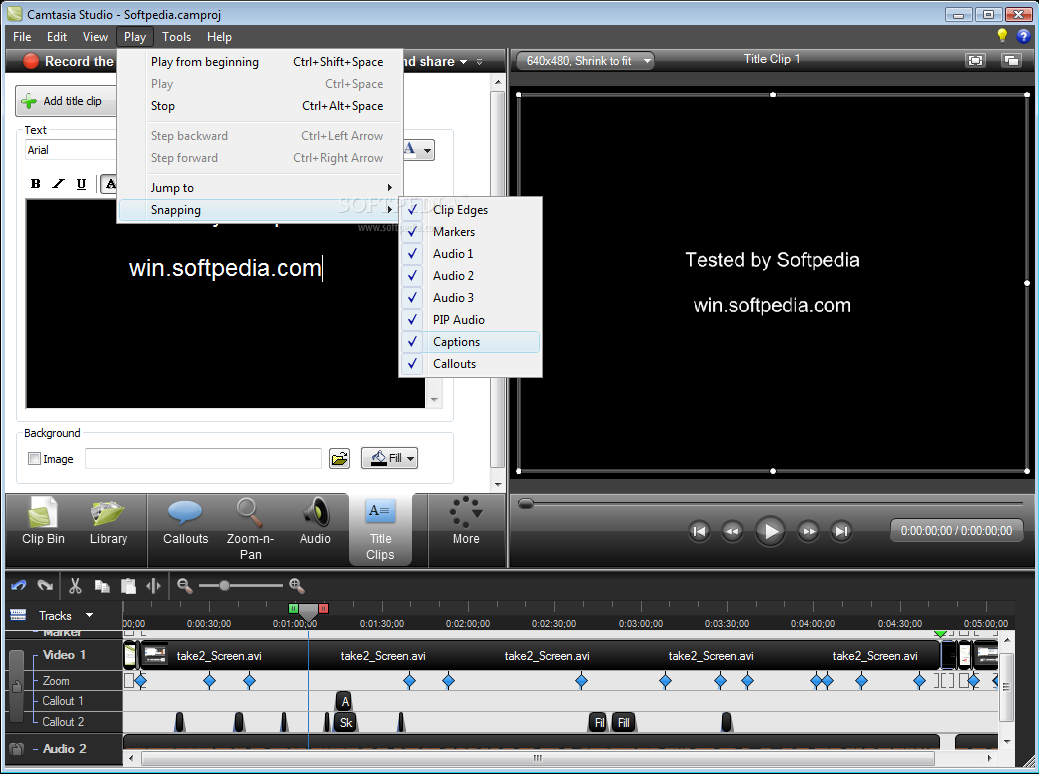Expand the Snapping submenu
This screenshot has width=1039, height=774.
pos(260,210)
